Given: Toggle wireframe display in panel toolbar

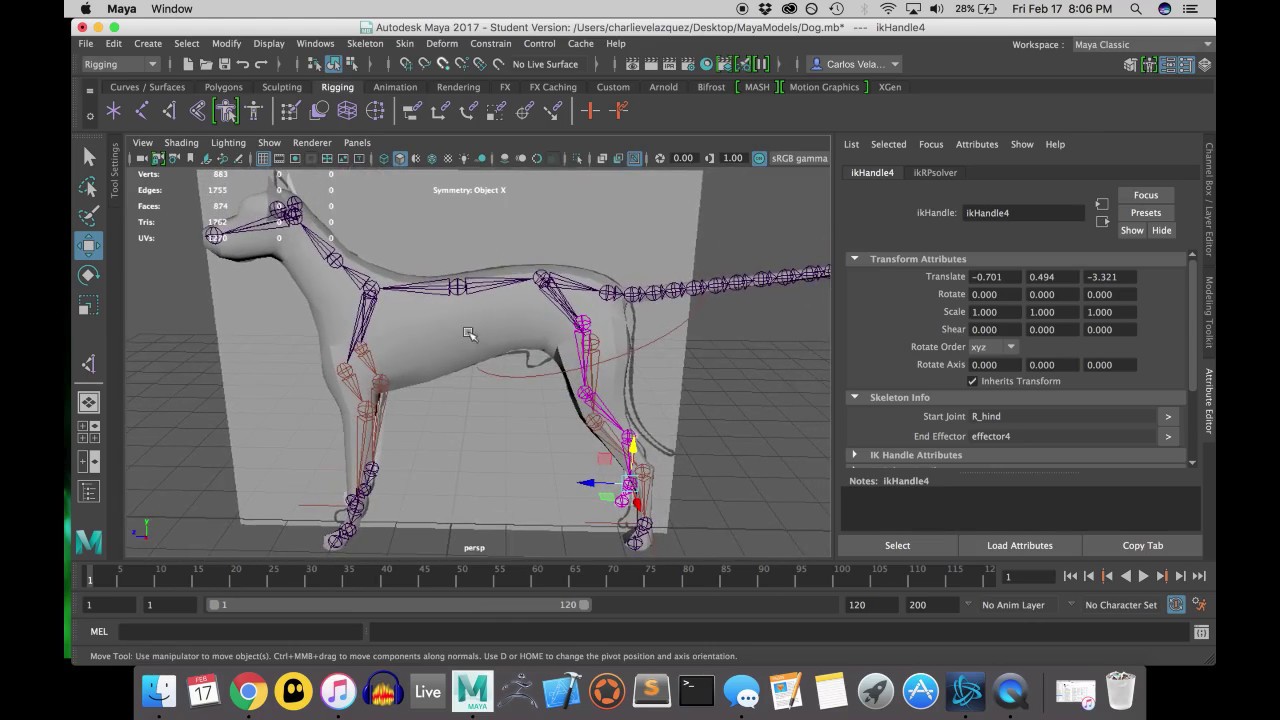Looking at the screenshot, I should tap(383, 158).
